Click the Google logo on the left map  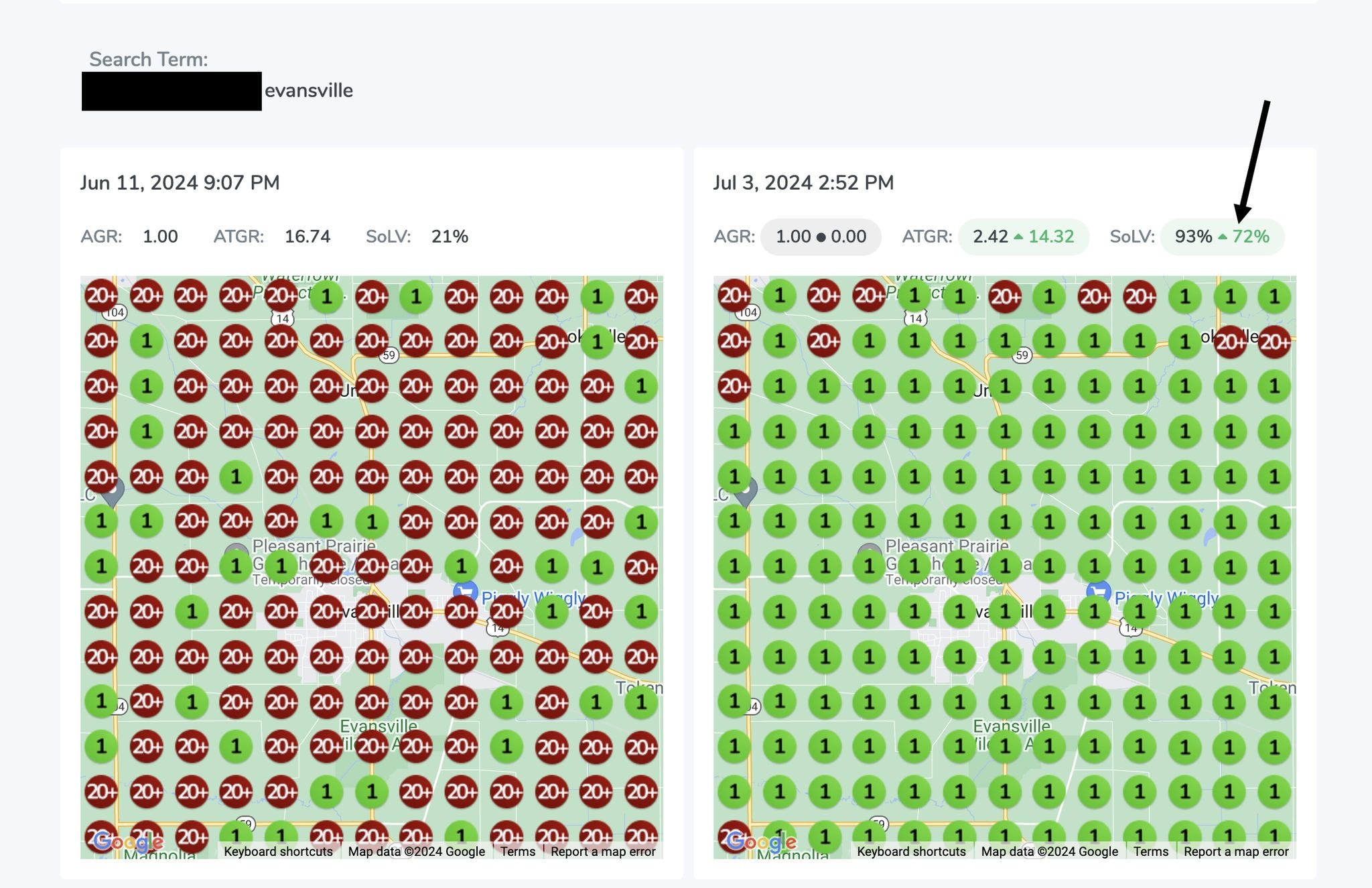point(127,842)
